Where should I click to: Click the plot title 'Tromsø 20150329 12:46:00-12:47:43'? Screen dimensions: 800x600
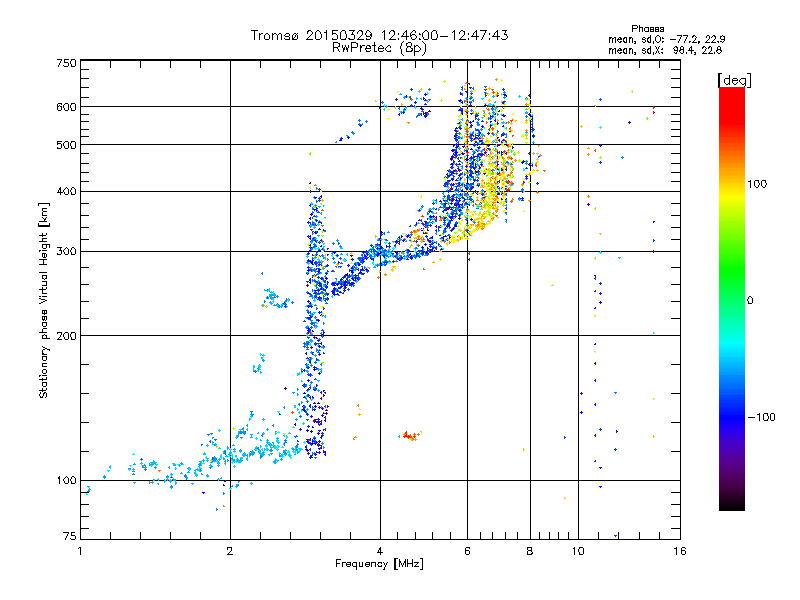(379, 35)
